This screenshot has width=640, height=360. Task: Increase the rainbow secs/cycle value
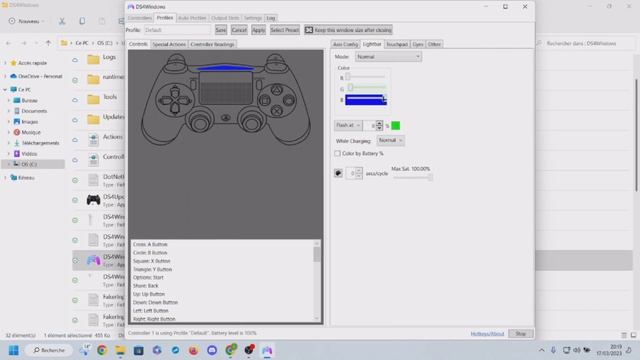(x=358, y=171)
